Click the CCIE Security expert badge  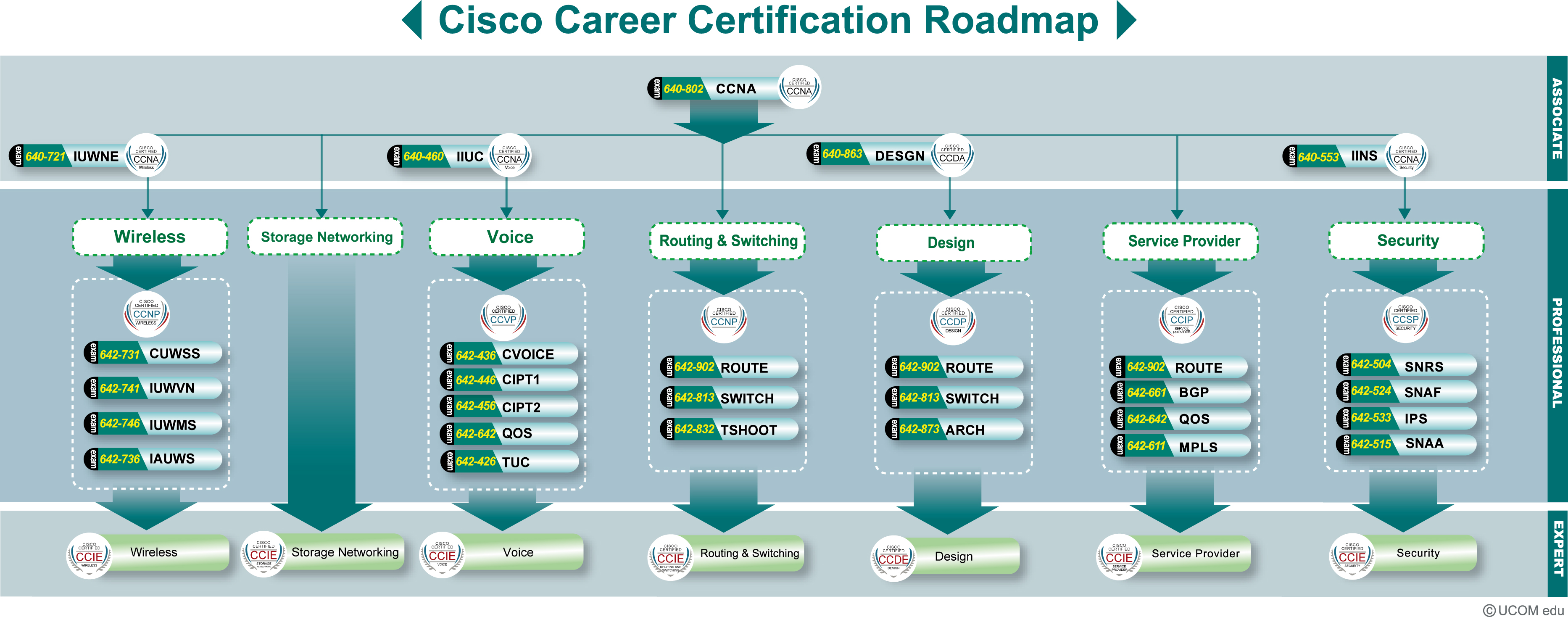click(x=1352, y=556)
